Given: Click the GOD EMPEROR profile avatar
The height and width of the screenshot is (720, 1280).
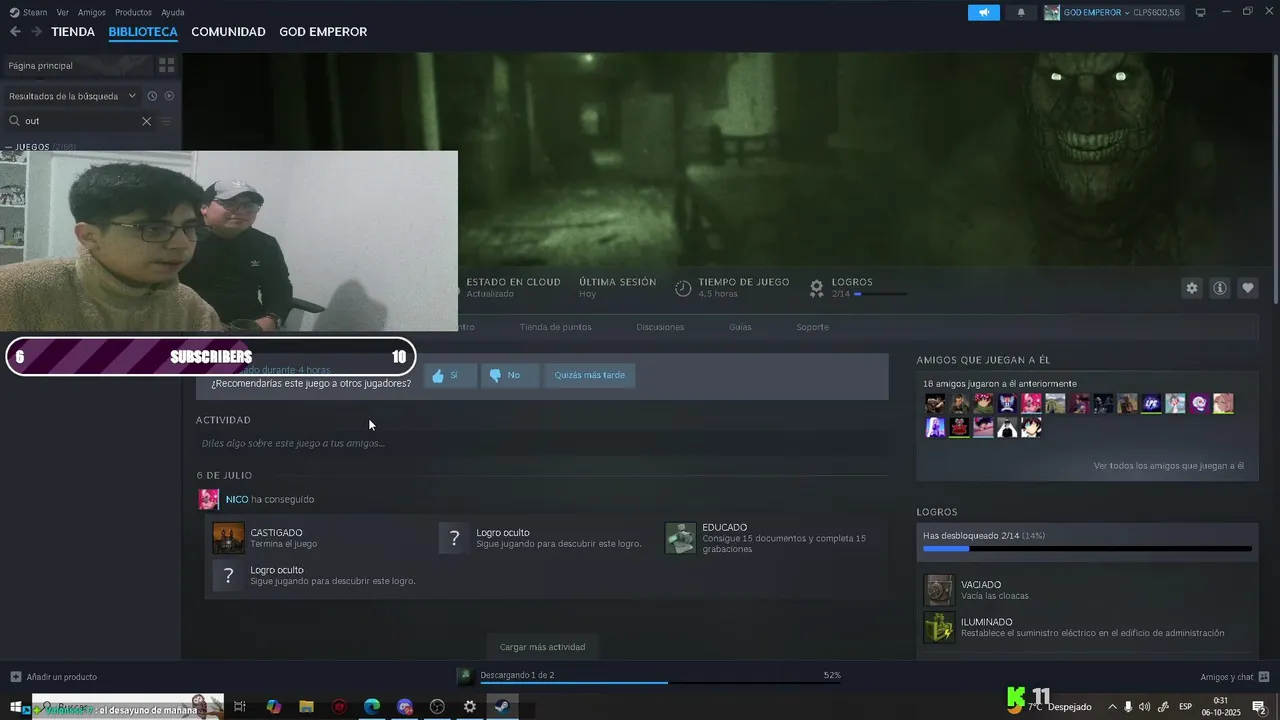Looking at the screenshot, I should pyautogui.click(x=1052, y=12).
